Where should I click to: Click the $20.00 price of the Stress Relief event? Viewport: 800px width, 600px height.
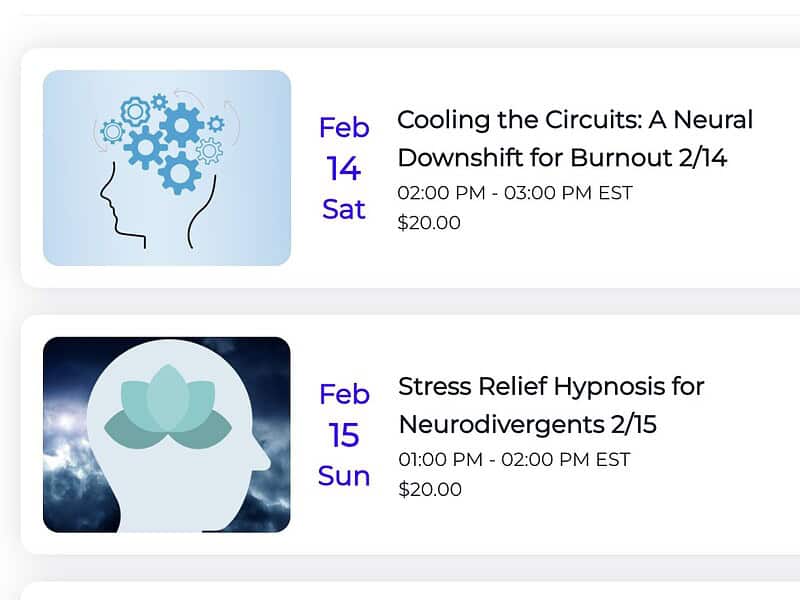[x=429, y=489]
